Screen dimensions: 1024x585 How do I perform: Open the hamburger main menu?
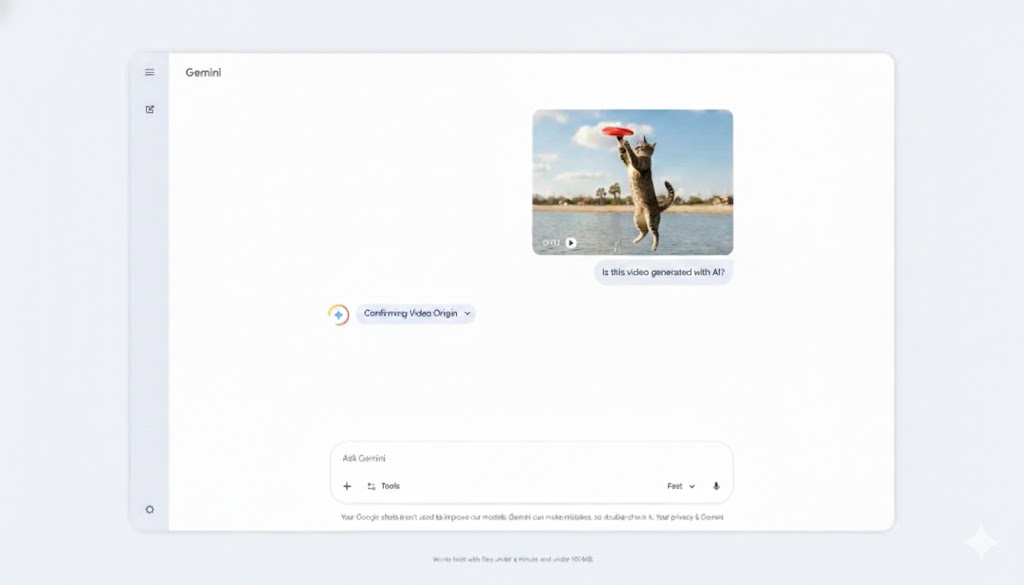(150, 72)
